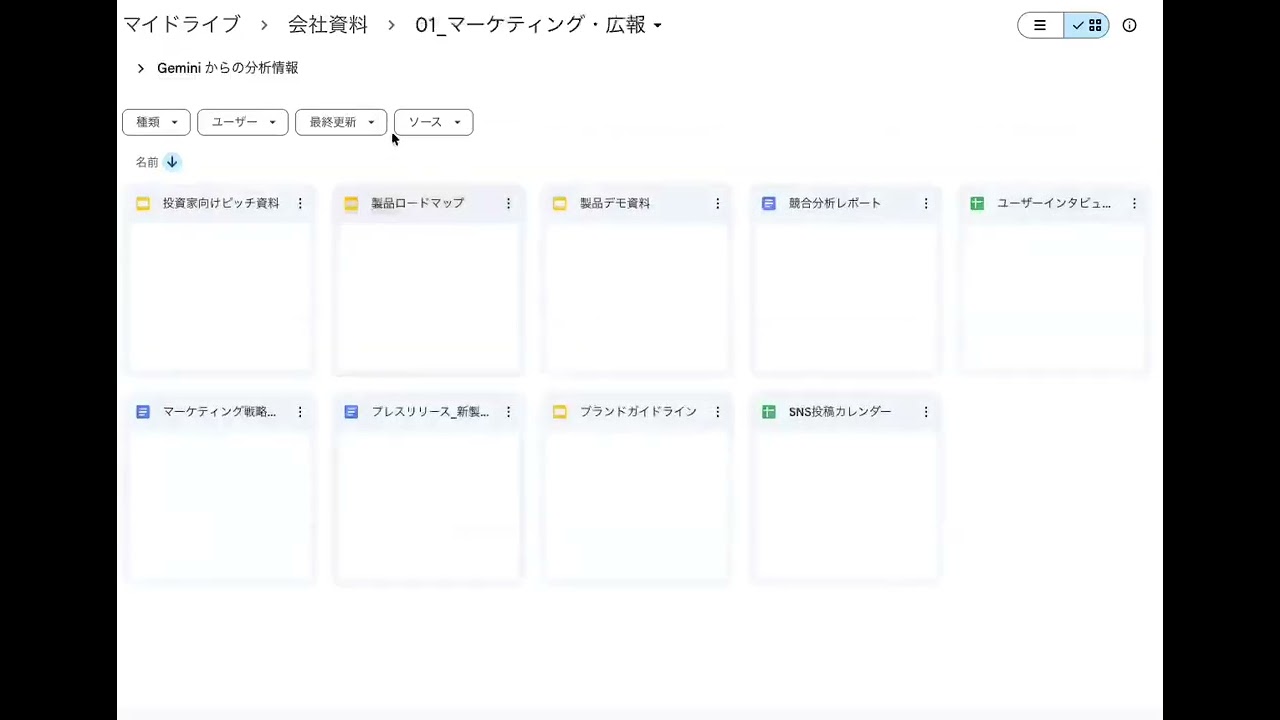The height and width of the screenshot is (720, 1280).
Task: Select ユーザーインタビュ... file name
Action: click(1054, 203)
